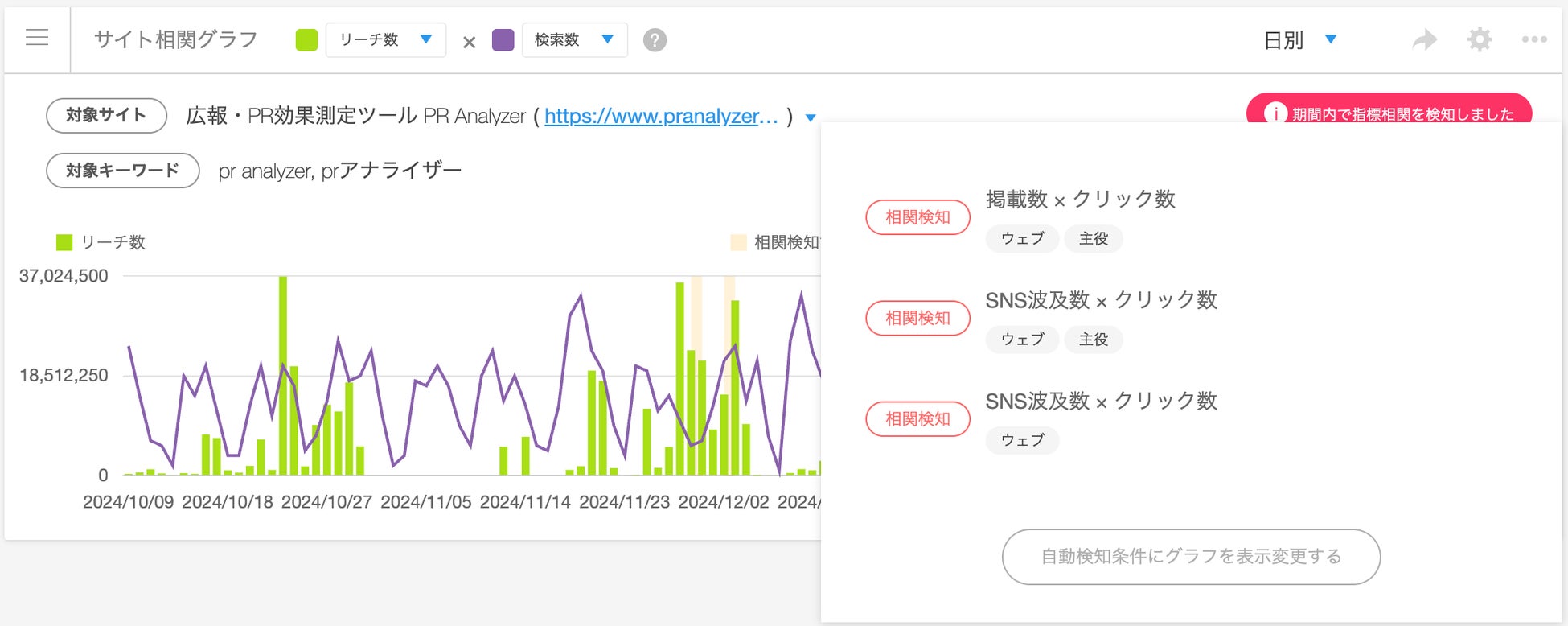1568x626 pixels.
Task: Open settings gear icon
Action: coord(1480,39)
